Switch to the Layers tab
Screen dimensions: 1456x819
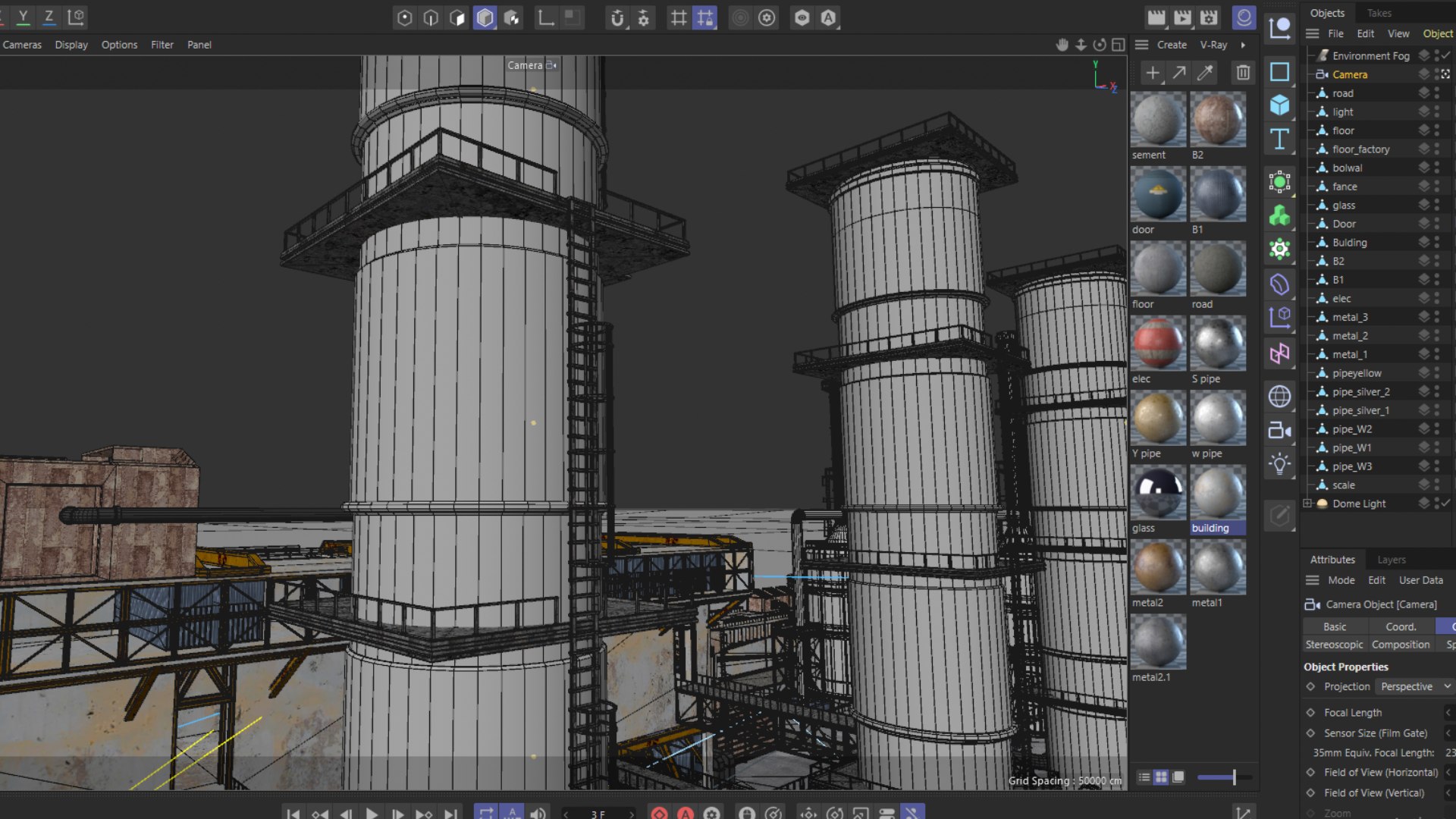[1392, 560]
